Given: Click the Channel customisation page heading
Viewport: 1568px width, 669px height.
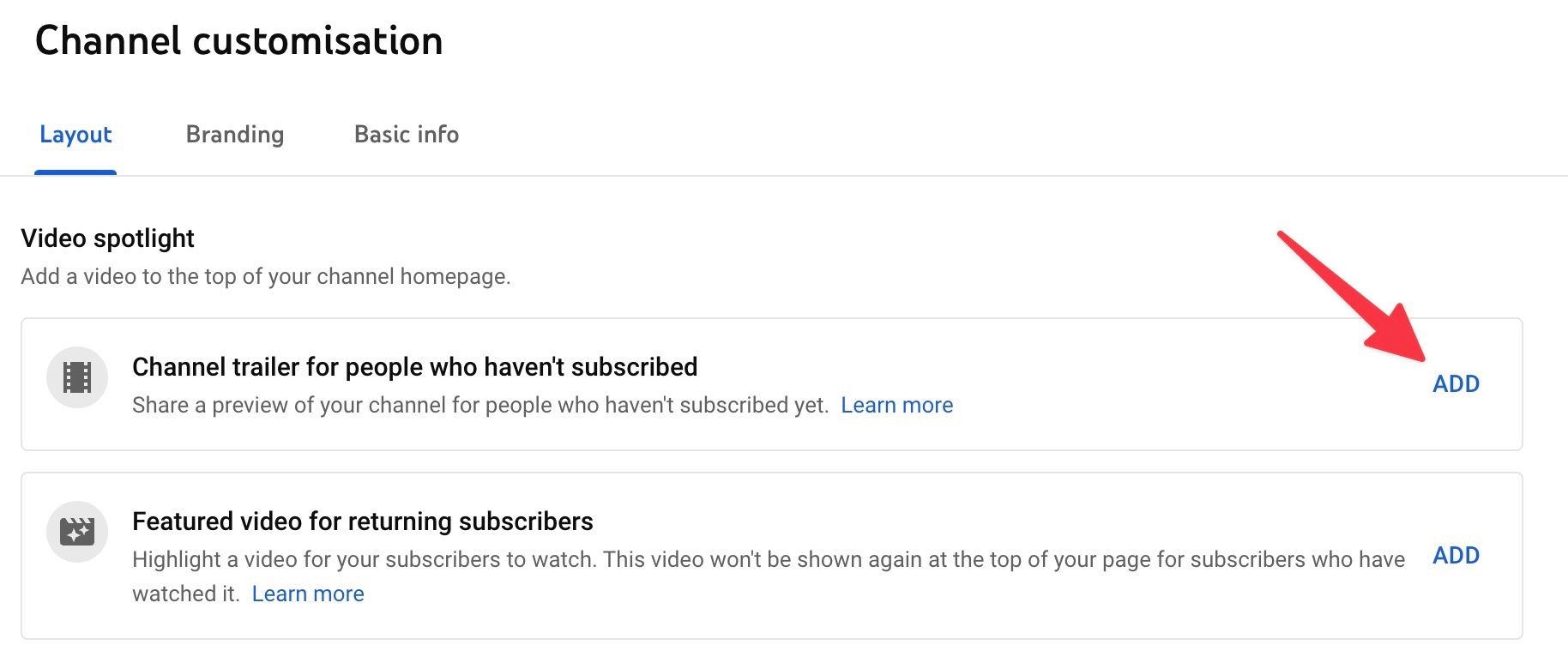Looking at the screenshot, I should tap(238, 41).
